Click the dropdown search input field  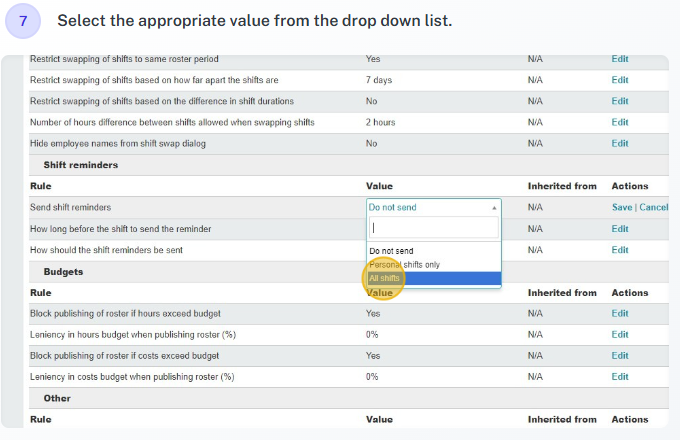coord(434,228)
